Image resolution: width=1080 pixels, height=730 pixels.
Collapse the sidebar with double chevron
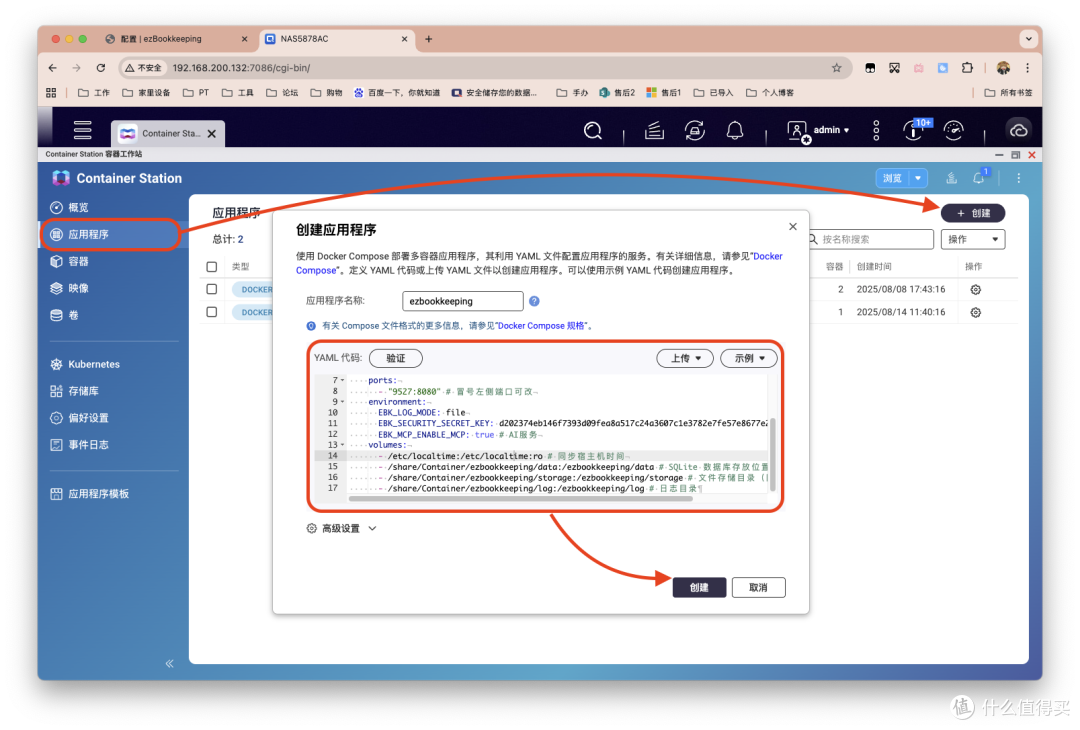[169, 663]
